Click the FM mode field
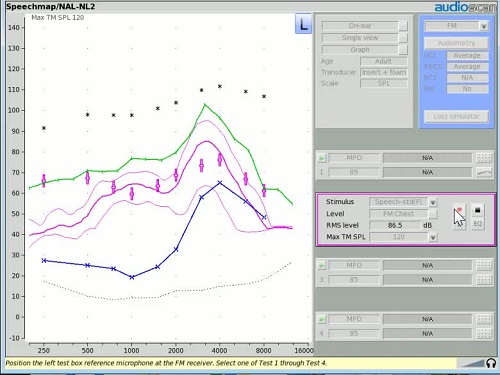This screenshot has width=500, height=375. point(452,26)
